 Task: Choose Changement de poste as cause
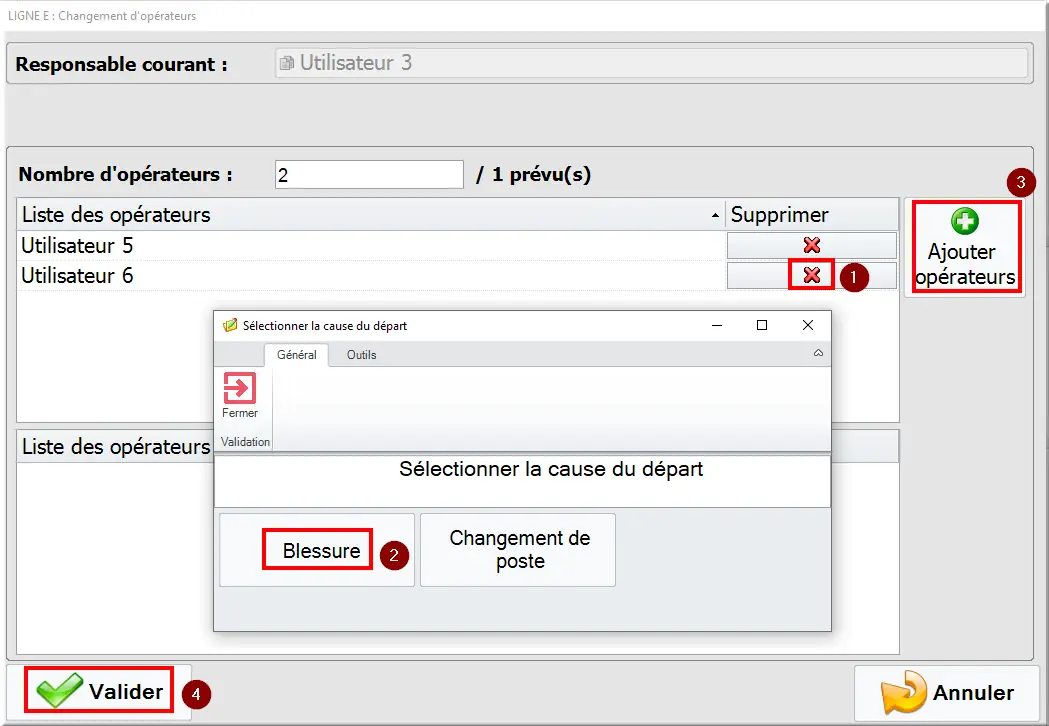coord(518,550)
